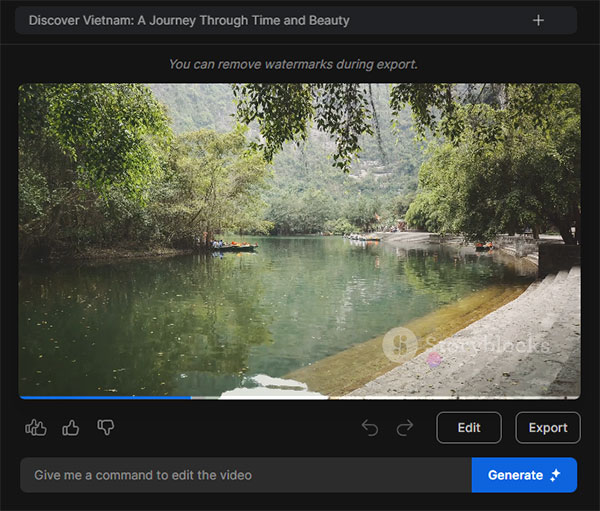Screen dimensions: 600x511
Task: Click the remove watermarks during export text
Action: [293, 64]
